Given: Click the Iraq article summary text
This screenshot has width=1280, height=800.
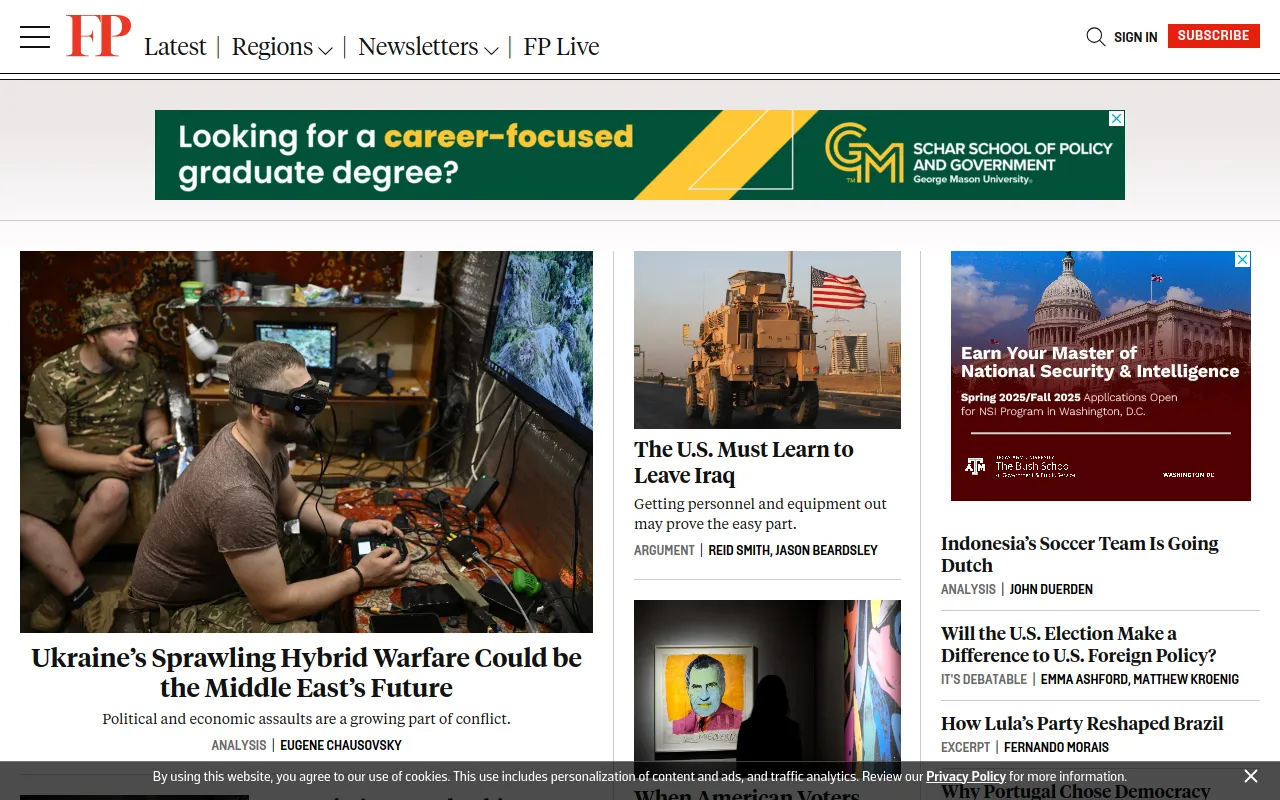Looking at the screenshot, I should pos(760,514).
